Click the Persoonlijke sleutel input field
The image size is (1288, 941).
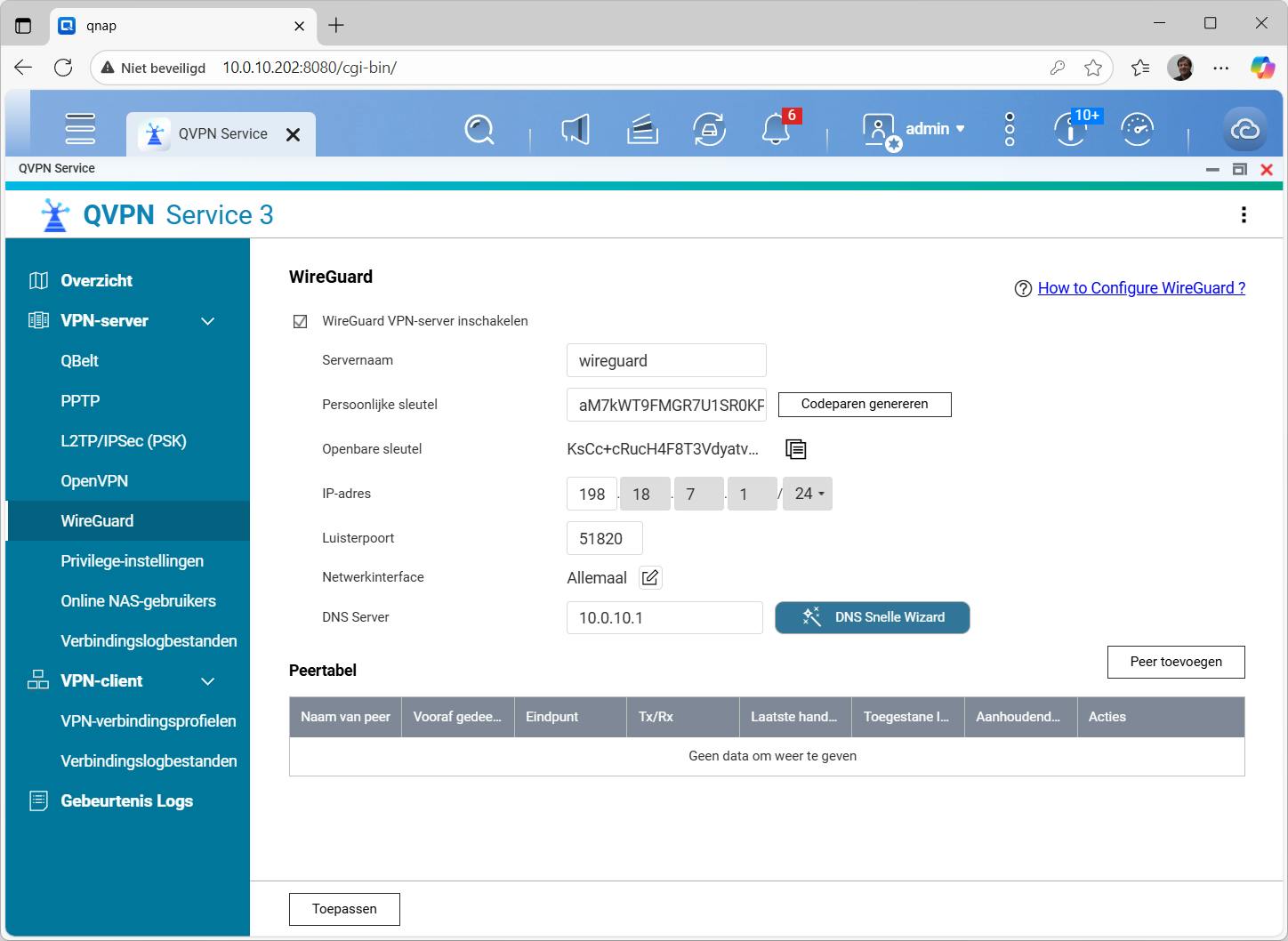point(666,405)
